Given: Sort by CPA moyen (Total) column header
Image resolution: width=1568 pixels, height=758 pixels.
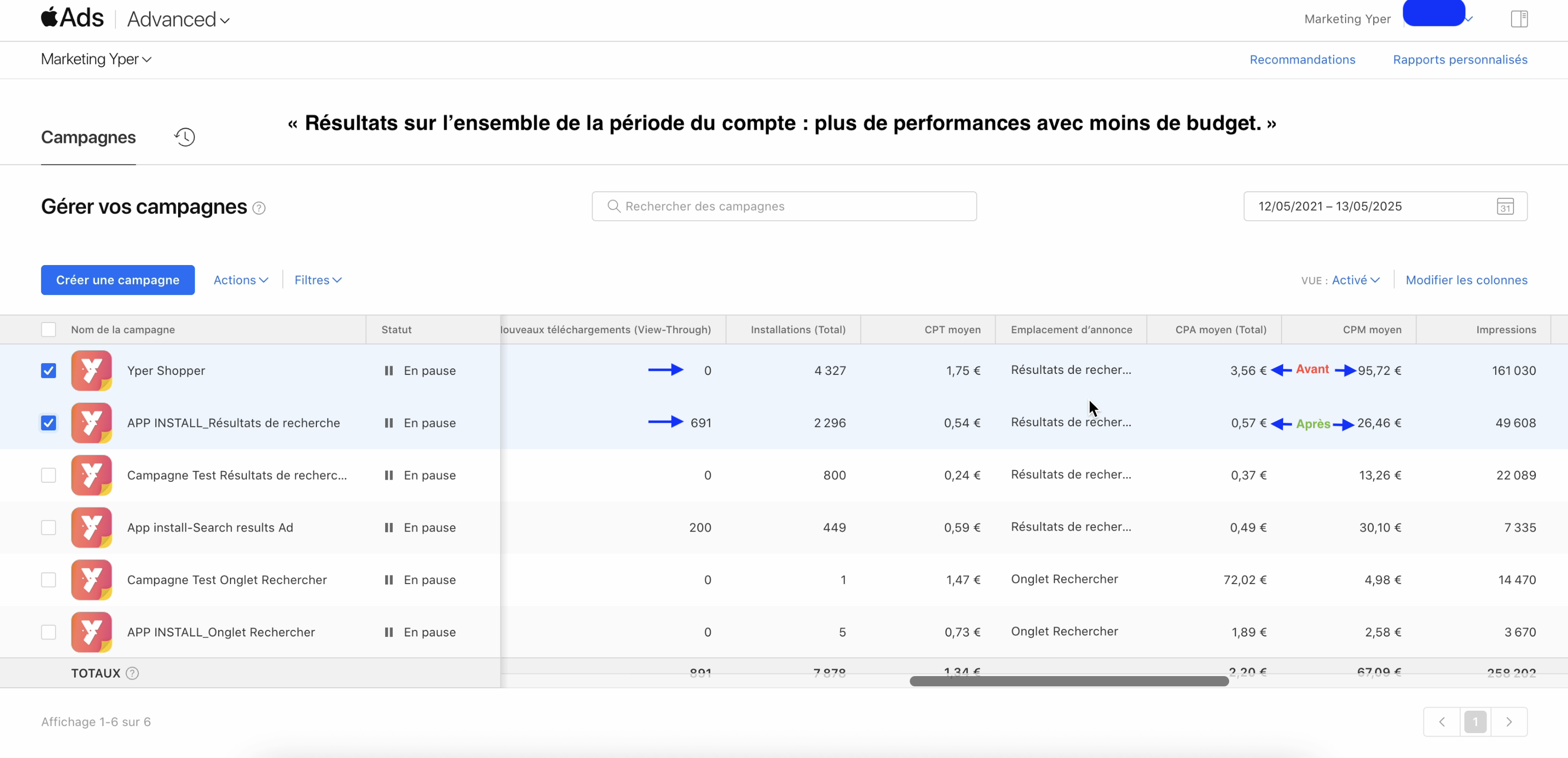Looking at the screenshot, I should [1221, 329].
